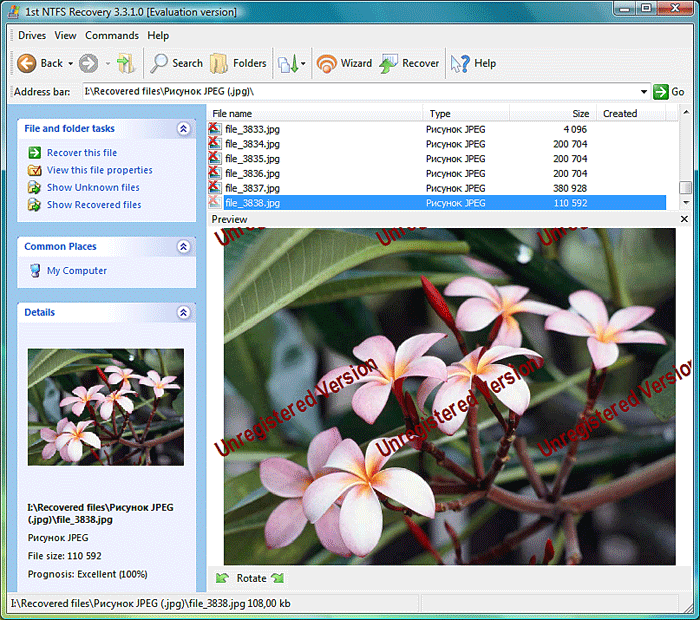Open the Commands menu
The width and height of the screenshot is (700, 620).
tap(112, 36)
